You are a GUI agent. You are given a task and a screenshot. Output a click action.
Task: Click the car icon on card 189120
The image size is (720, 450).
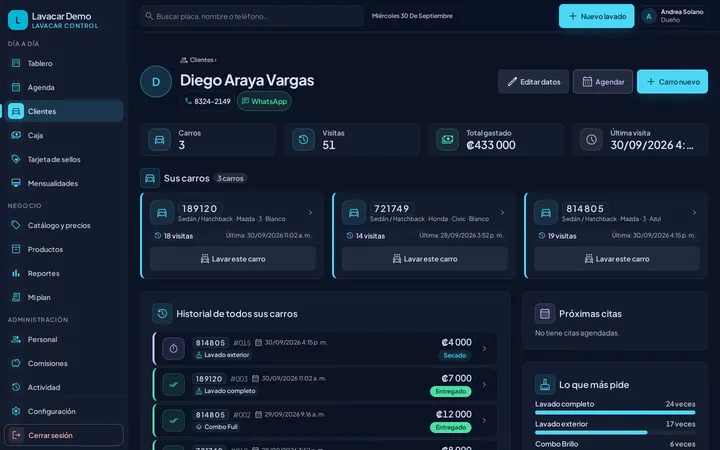point(162,213)
